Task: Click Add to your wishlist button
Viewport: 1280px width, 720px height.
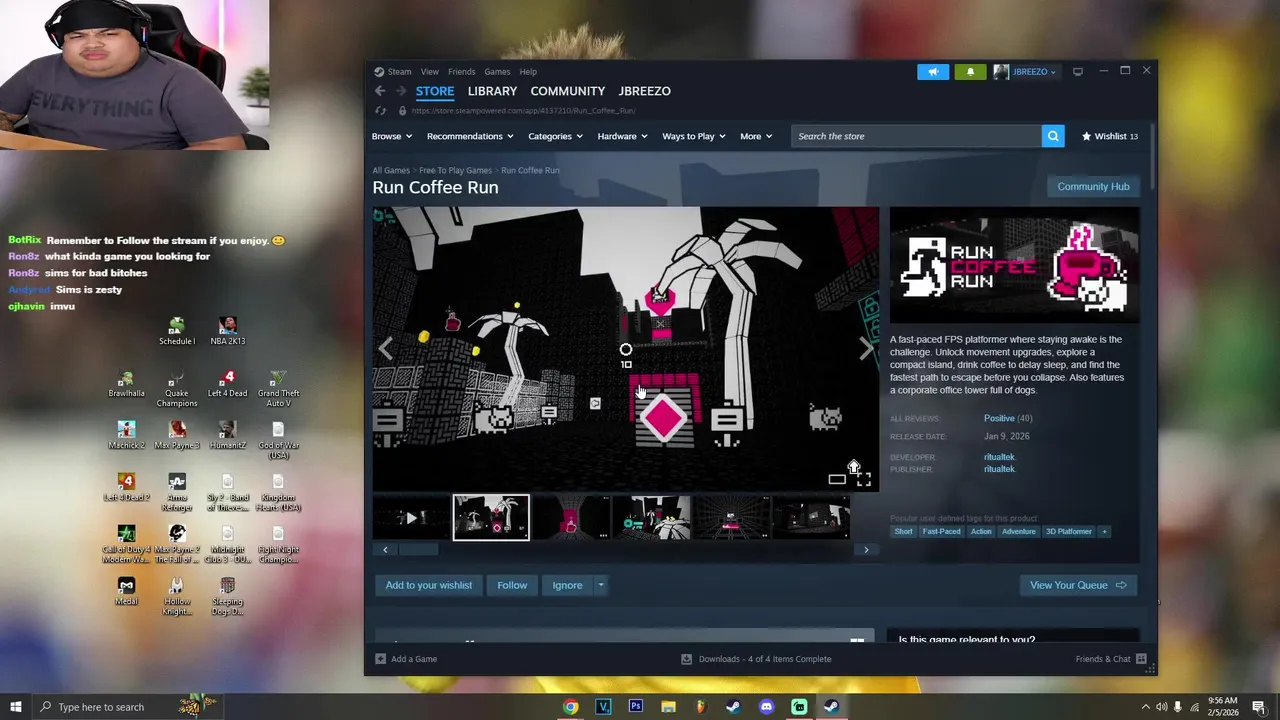Action: pyautogui.click(x=429, y=585)
